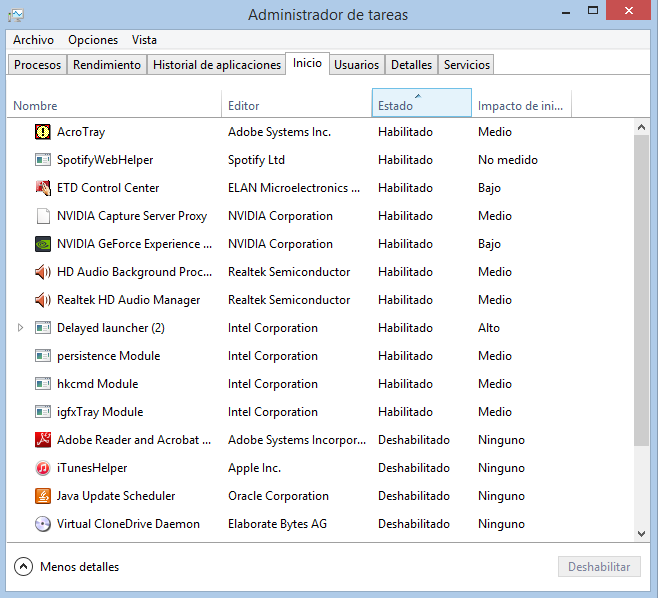Screen dimensions: 658x598
Task: Click the NVIDIA Capture Server Proxy file icon
Action: (x=42, y=216)
